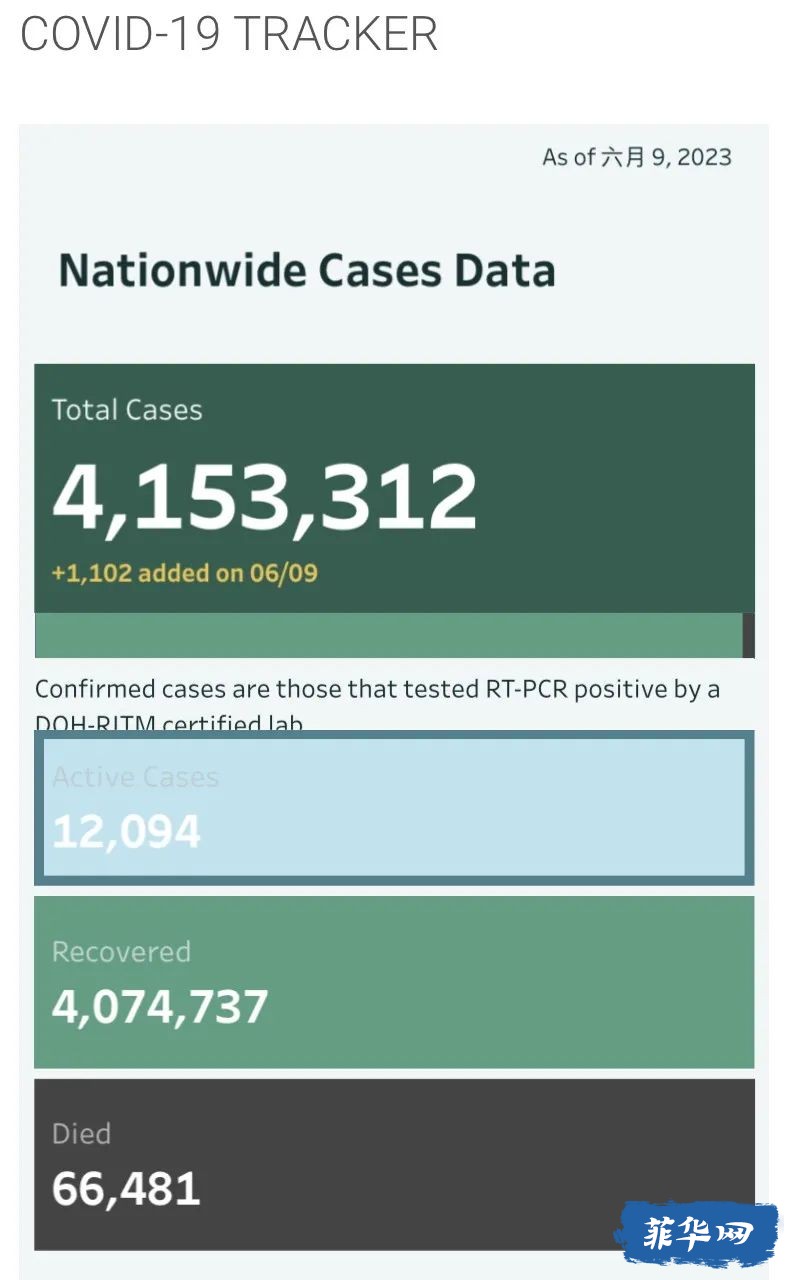Viewport: 789px width, 1280px height.
Task: Click the 12,094 active cases figure
Action: coord(126,832)
